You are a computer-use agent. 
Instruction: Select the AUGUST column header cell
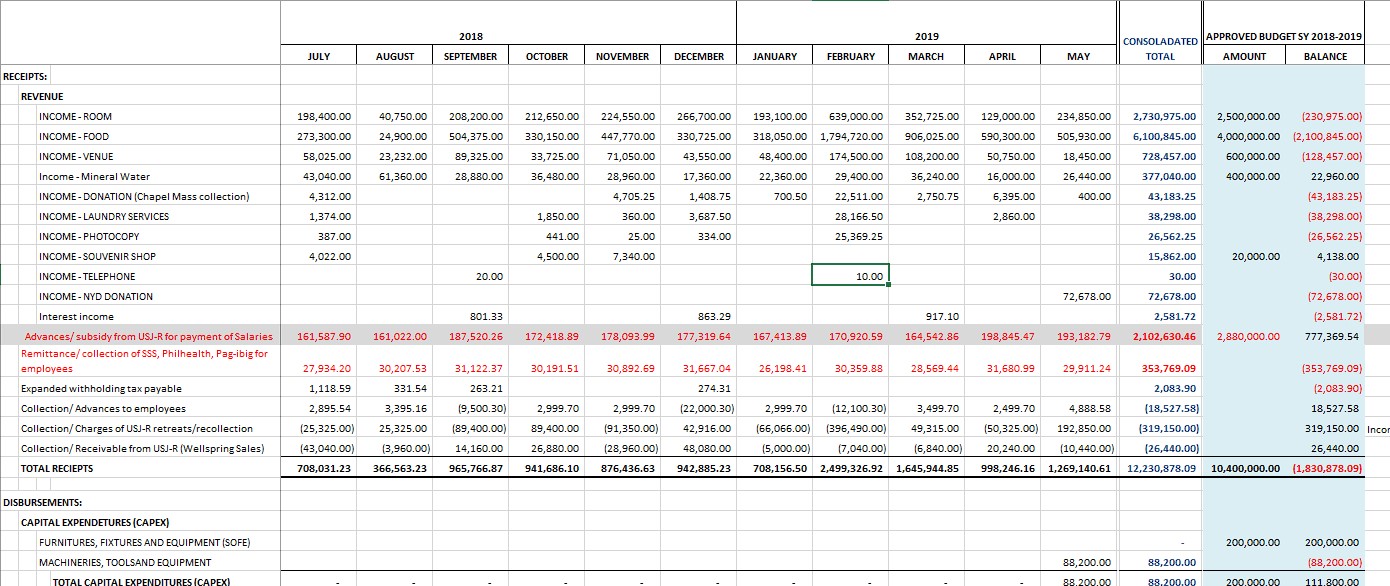pyautogui.click(x=395, y=57)
